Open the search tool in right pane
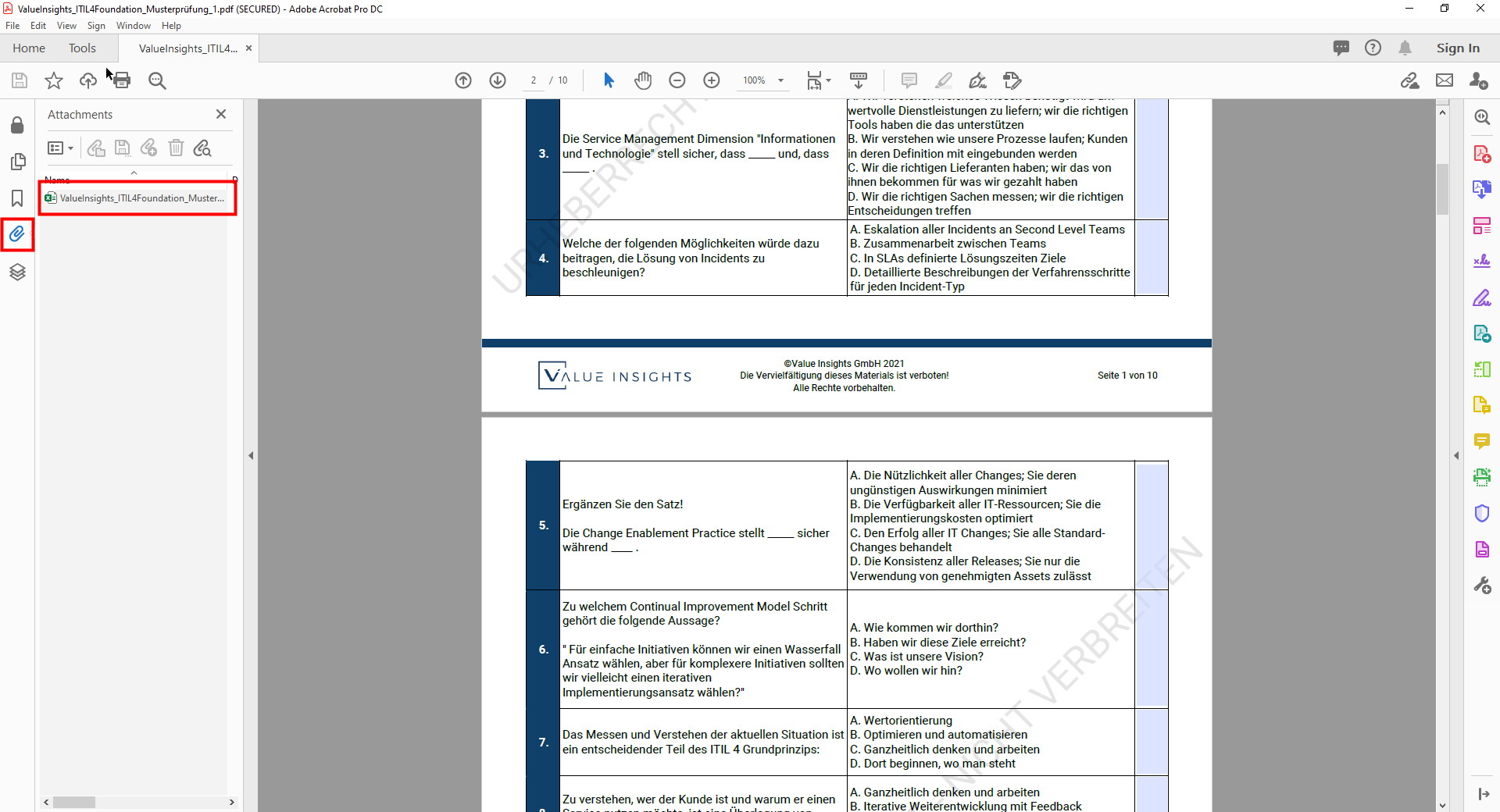Viewport: 1500px width, 812px height. coord(1482,117)
